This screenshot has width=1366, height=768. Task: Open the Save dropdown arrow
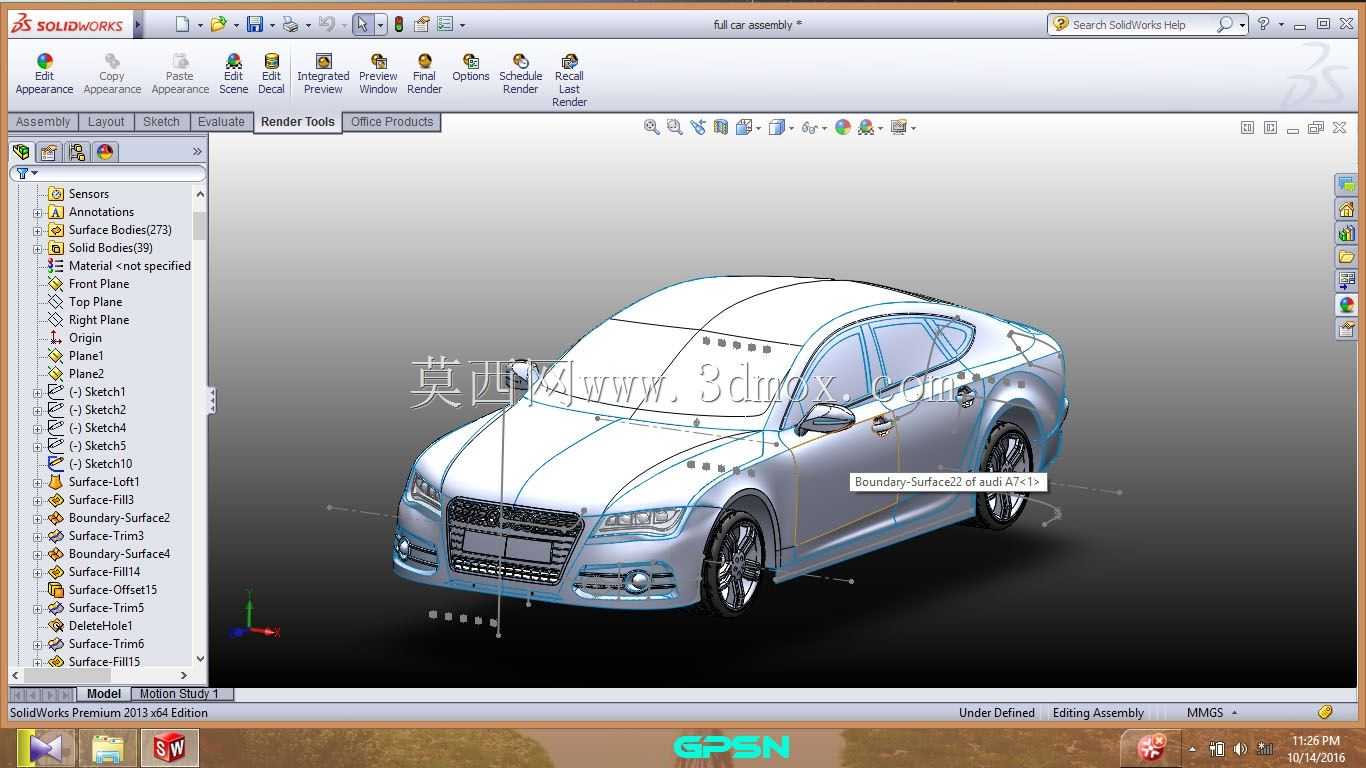coord(272,25)
